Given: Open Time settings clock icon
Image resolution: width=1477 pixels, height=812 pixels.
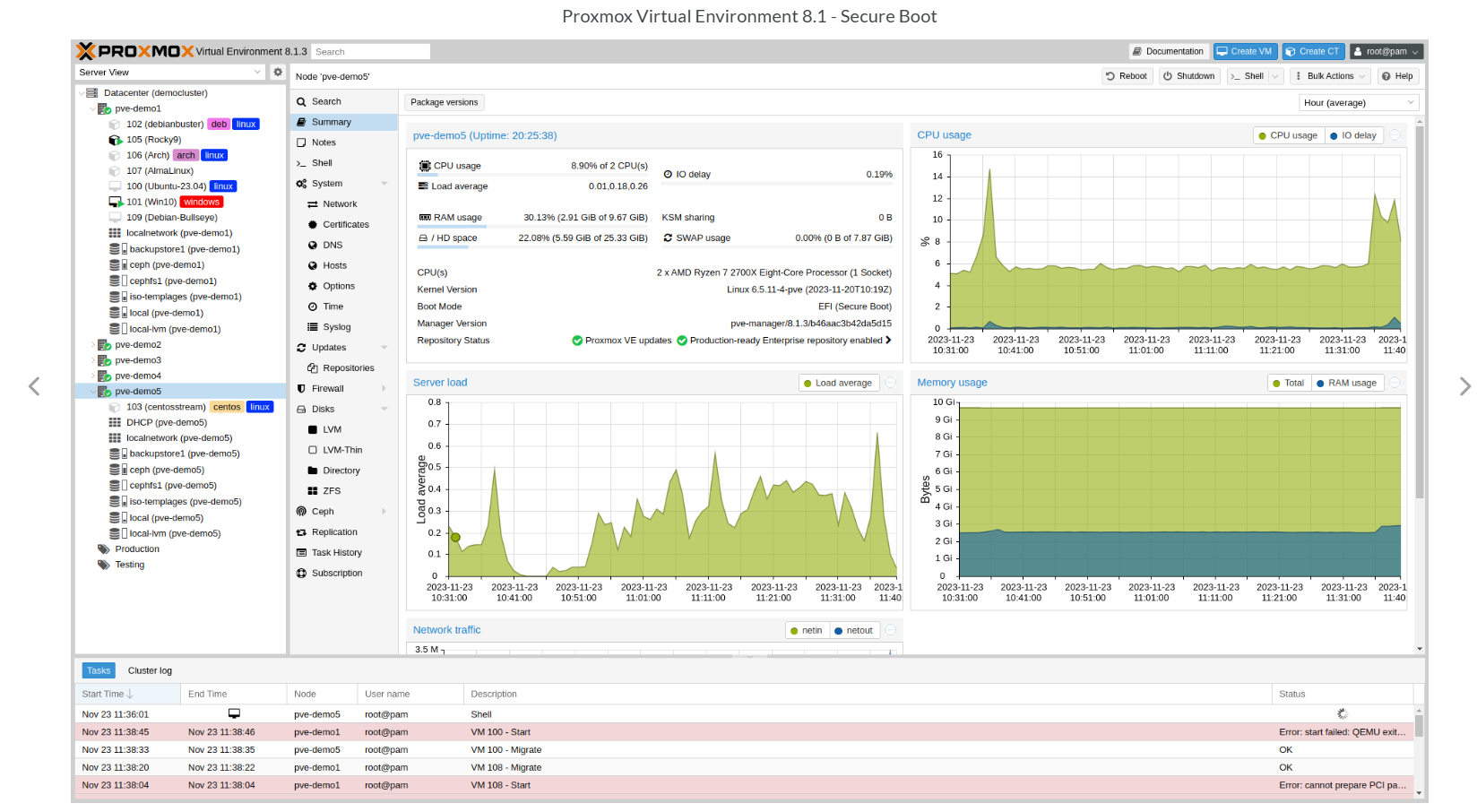Looking at the screenshot, I should pos(313,307).
